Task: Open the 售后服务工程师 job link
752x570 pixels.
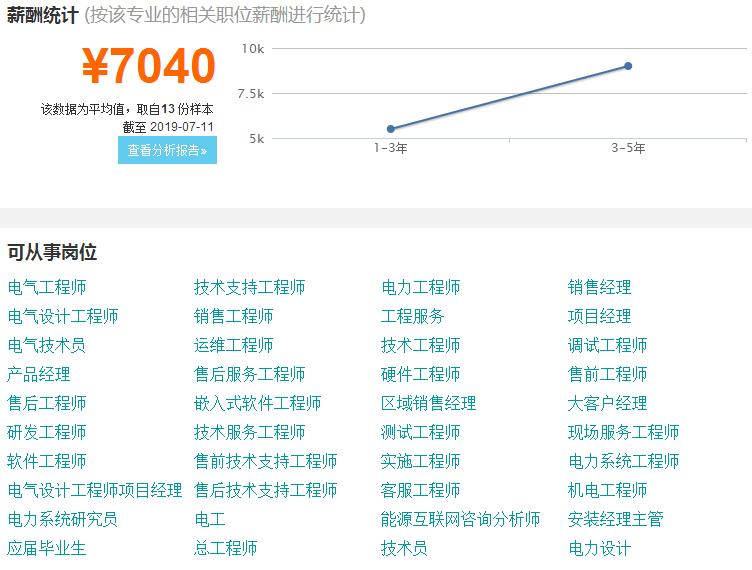Action: click(249, 374)
